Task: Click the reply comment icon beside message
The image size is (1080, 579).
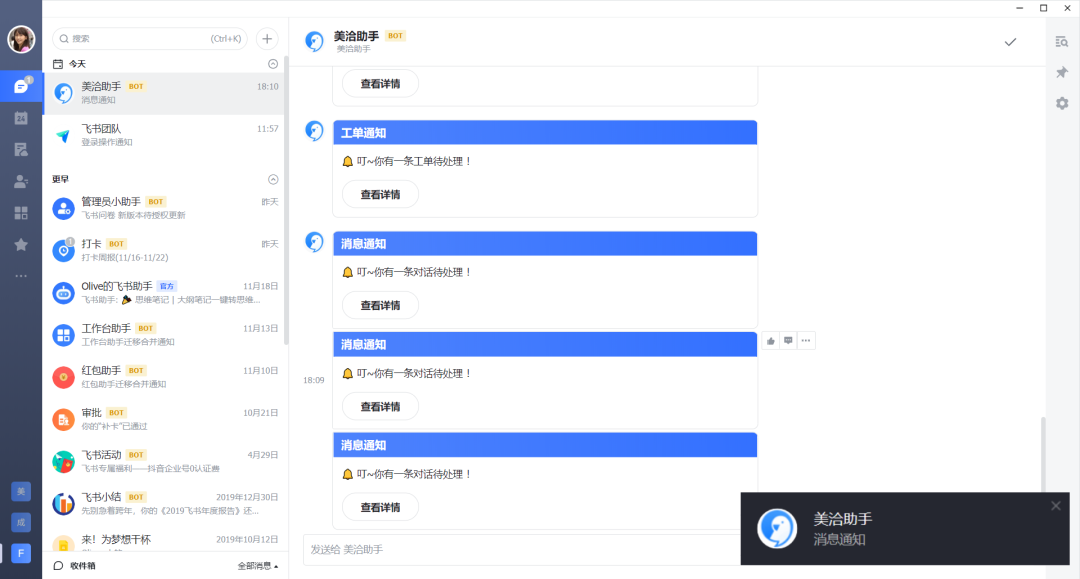Action: click(x=788, y=341)
